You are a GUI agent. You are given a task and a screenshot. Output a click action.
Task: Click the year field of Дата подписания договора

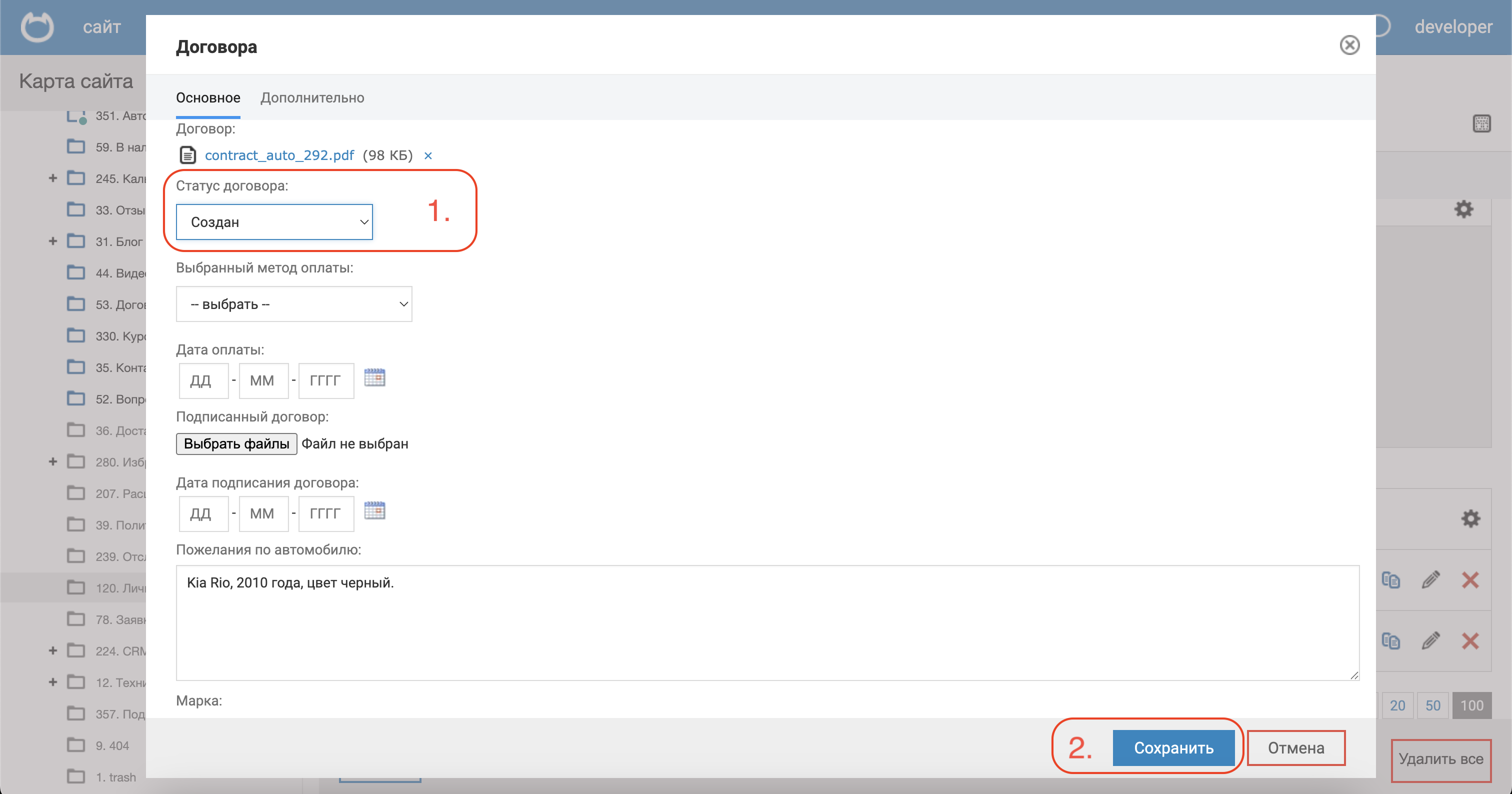326,513
